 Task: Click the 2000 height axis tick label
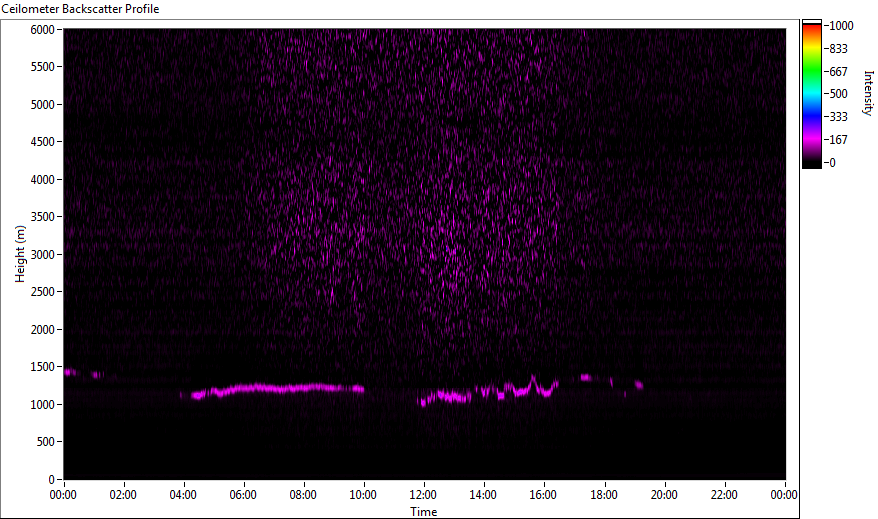[x=43, y=330]
